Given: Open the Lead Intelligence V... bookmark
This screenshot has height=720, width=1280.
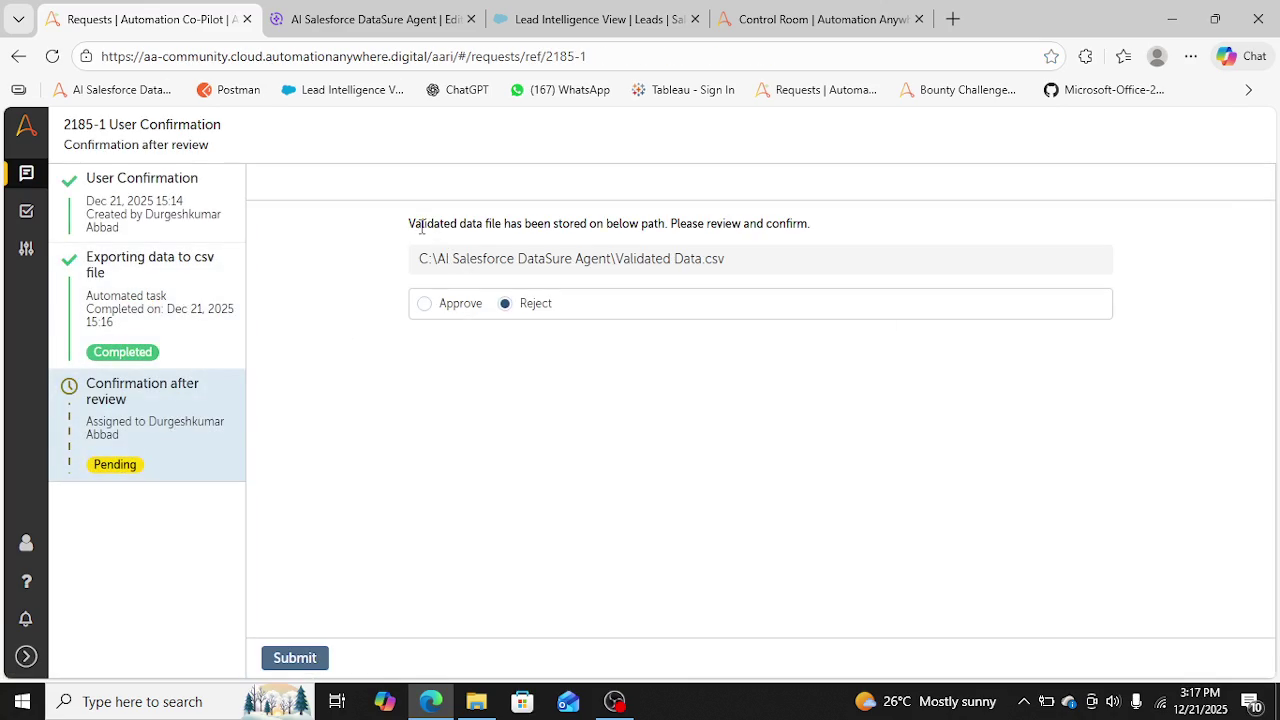Looking at the screenshot, I should pos(343,90).
